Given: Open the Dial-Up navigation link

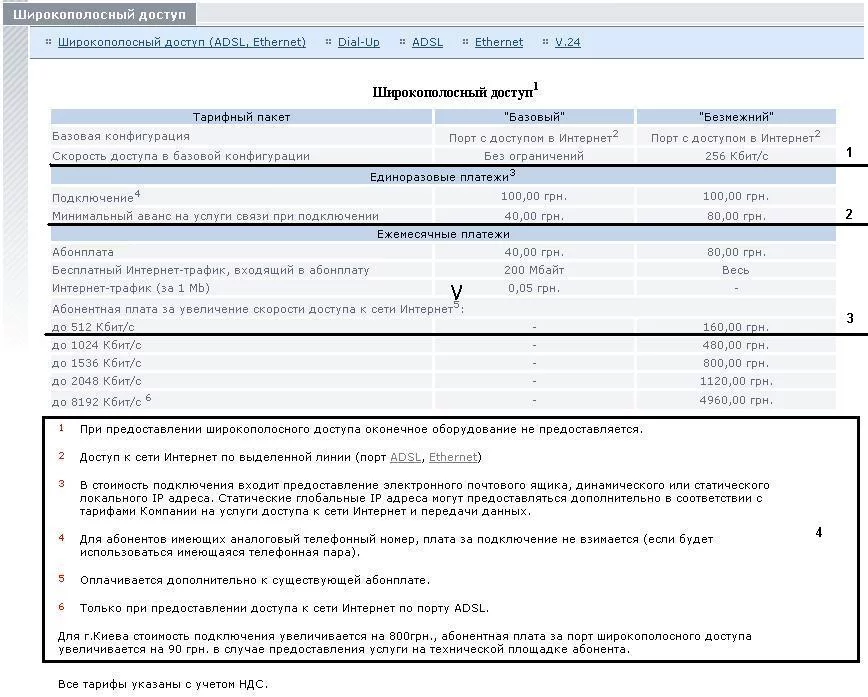Looking at the screenshot, I should [359, 42].
